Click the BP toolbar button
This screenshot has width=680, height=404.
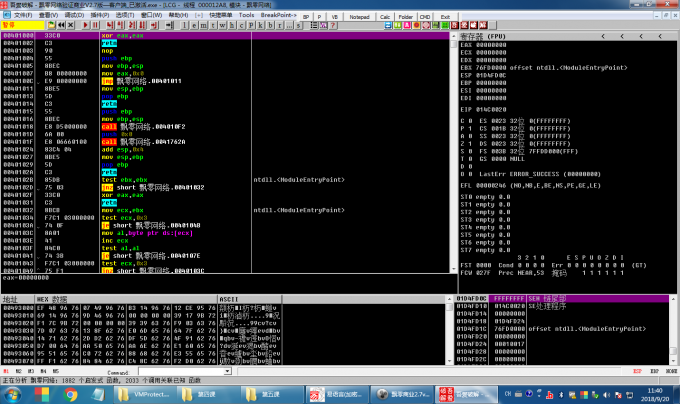coord(306,17)
